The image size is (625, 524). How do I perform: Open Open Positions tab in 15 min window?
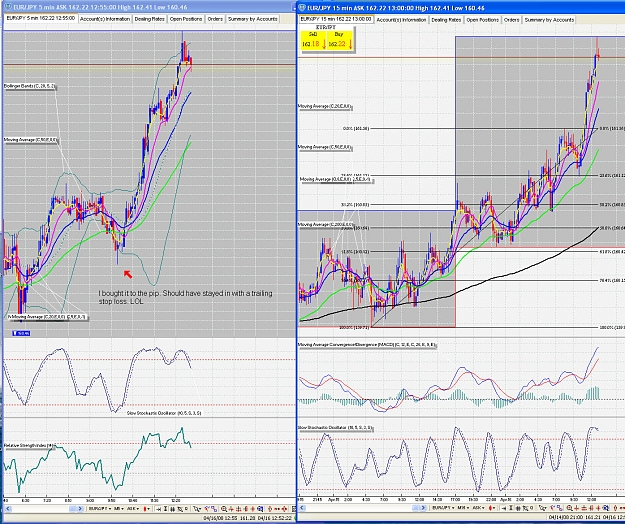pos(482,20)
